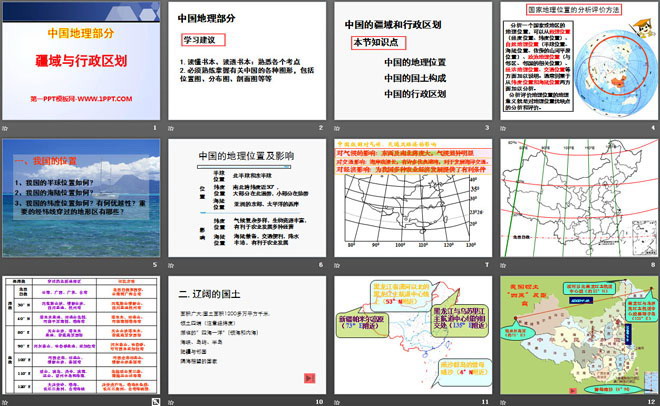Click the animation star icon under slide 2

[x=171, y=128]
